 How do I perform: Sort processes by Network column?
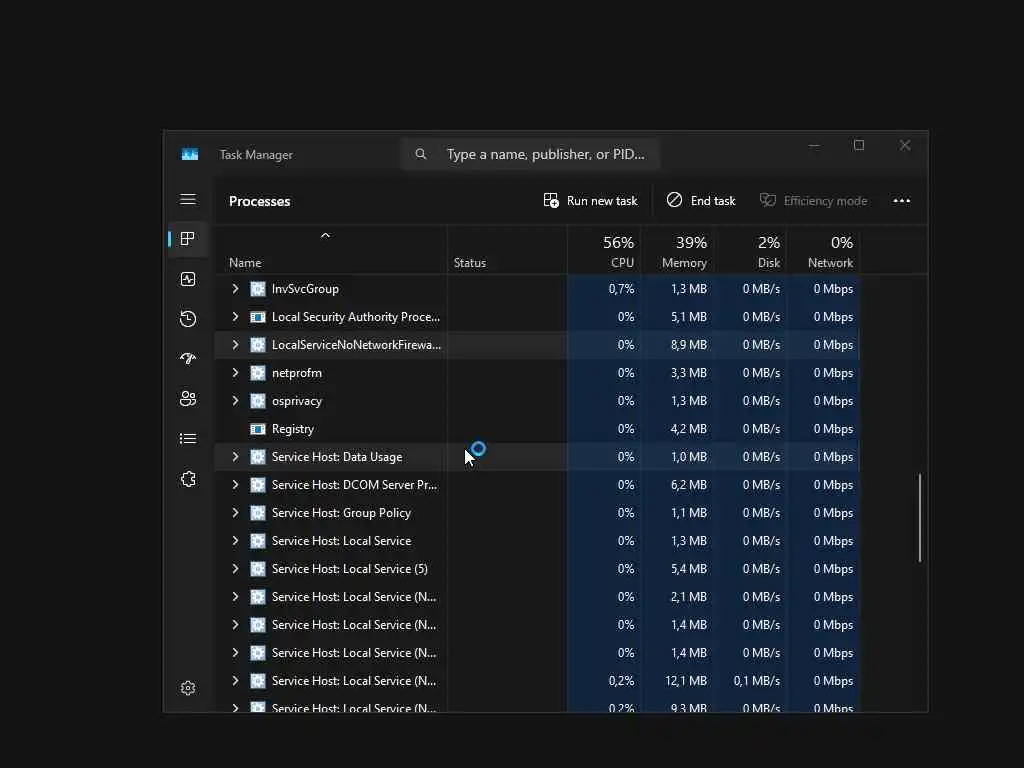pos(824,251)
